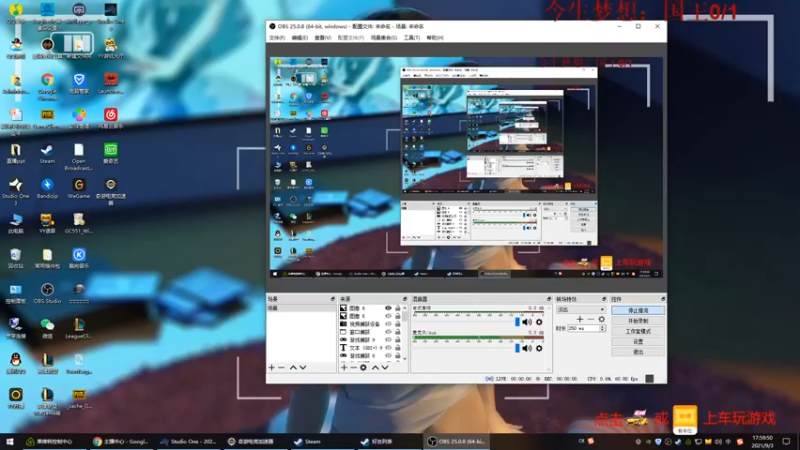Viewport: 800px width, 450px height.
Task: Open the Steam desktop shortcut
Action: [47, 154]
